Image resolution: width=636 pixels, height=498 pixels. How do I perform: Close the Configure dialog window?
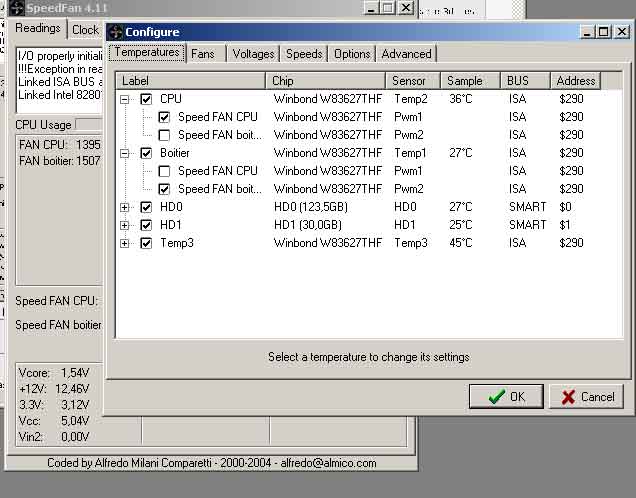(622, 32)
